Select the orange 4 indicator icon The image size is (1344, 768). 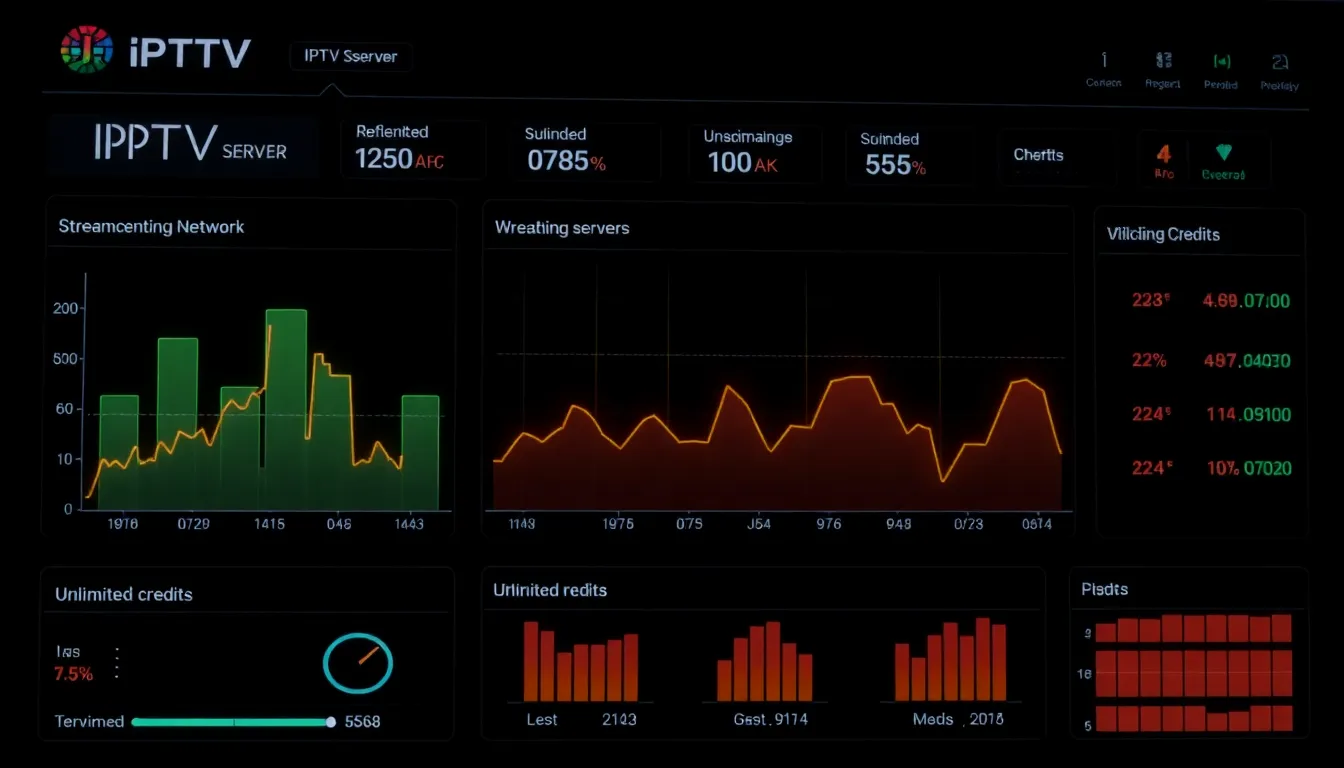1164,154
